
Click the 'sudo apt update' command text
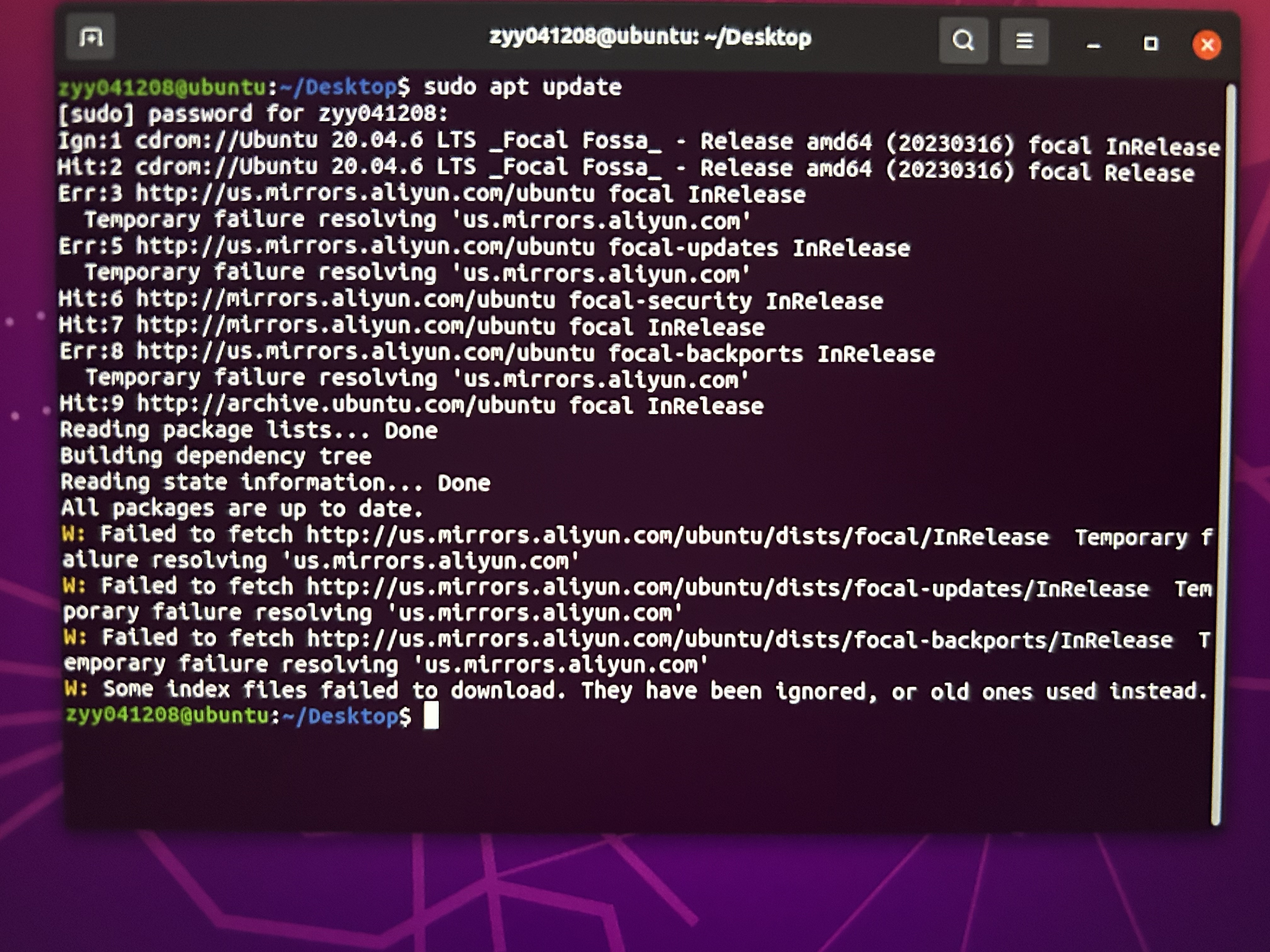[x=523, y=87]
